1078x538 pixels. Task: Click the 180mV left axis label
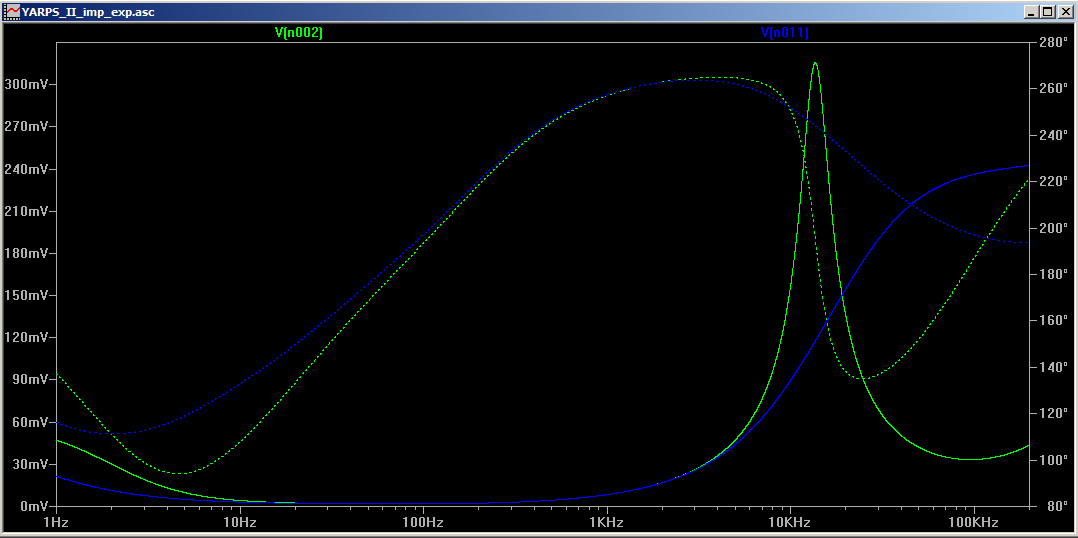[24, 254]
